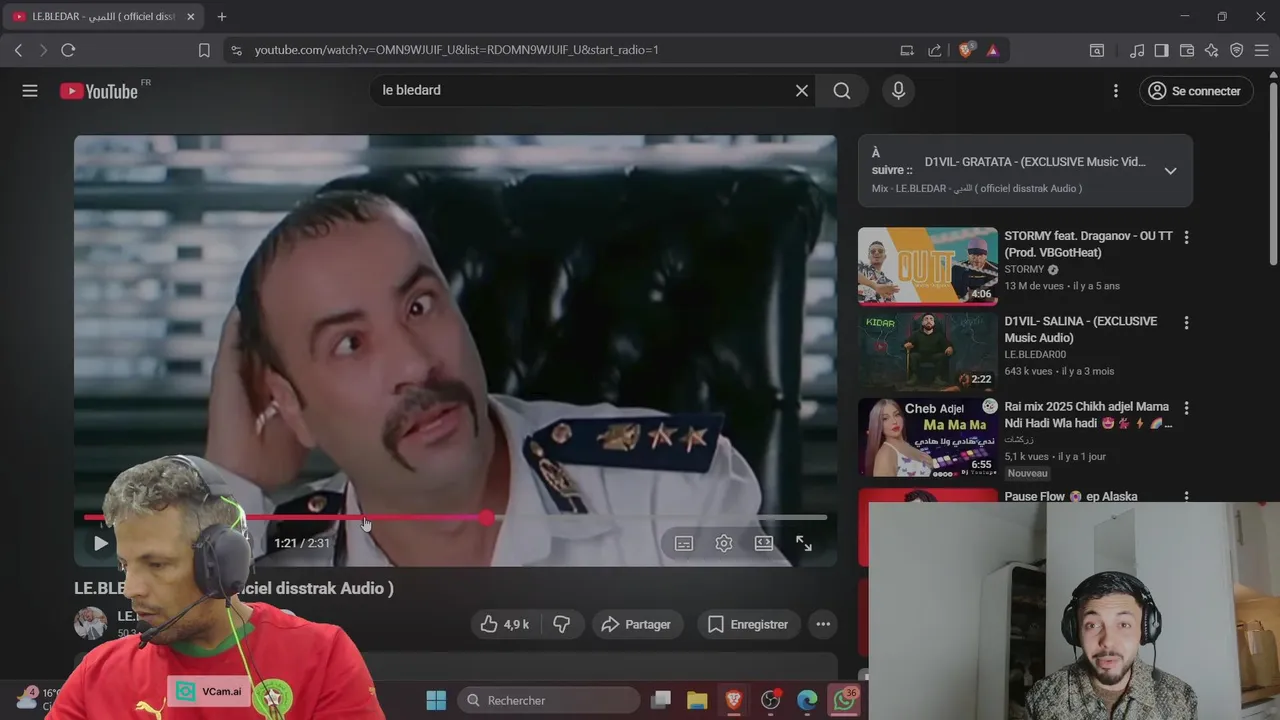The image size is (1280, 720).
Task: Open File Explorer from the taskbar
Action: coord(697,700)
